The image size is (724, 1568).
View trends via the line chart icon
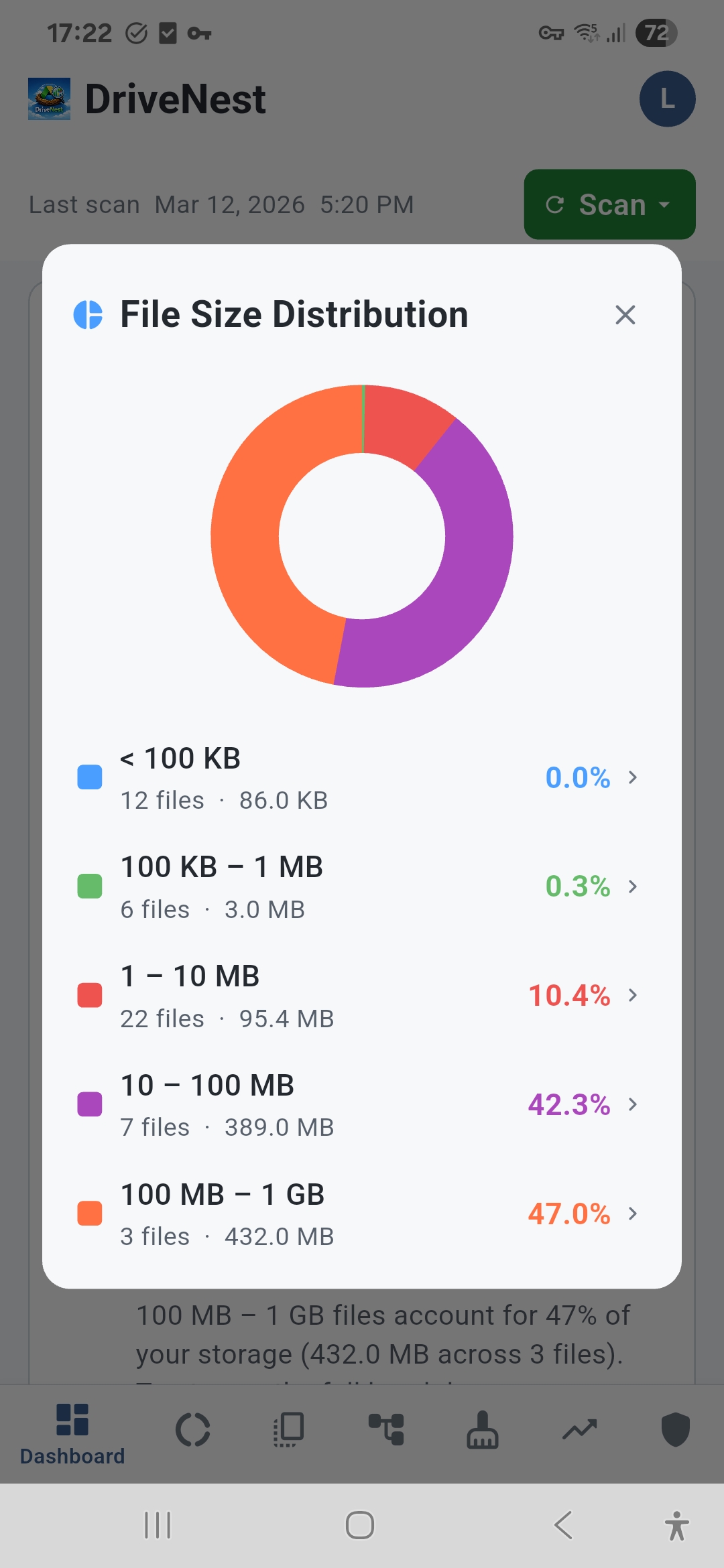click(579, 1427)
